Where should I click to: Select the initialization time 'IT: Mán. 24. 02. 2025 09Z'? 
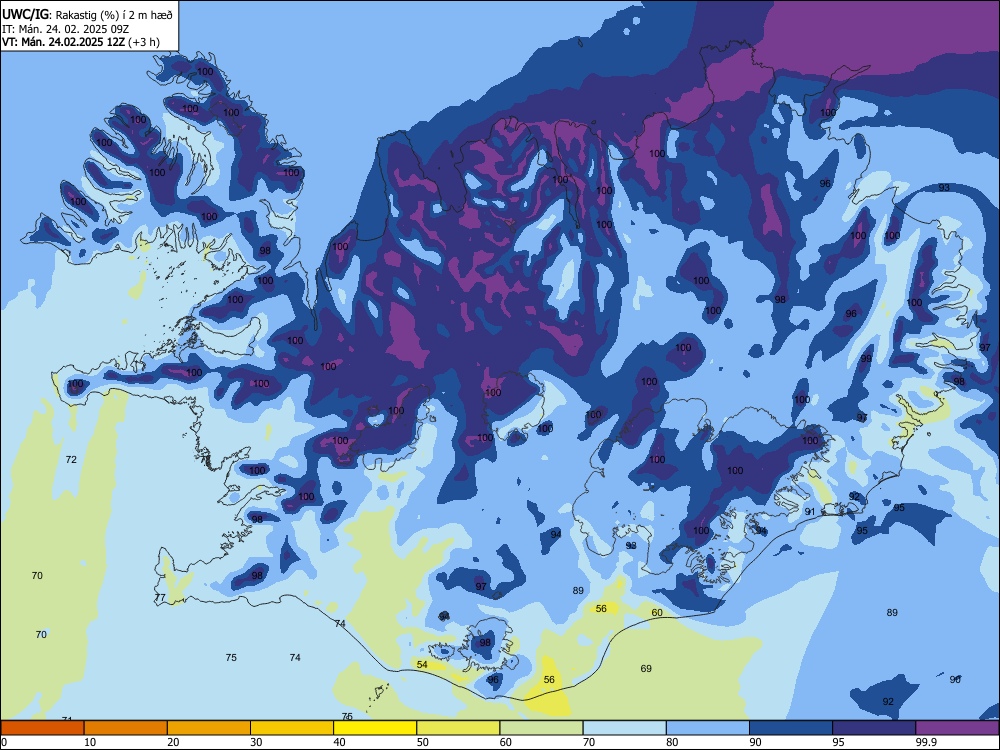coord(65,29)
